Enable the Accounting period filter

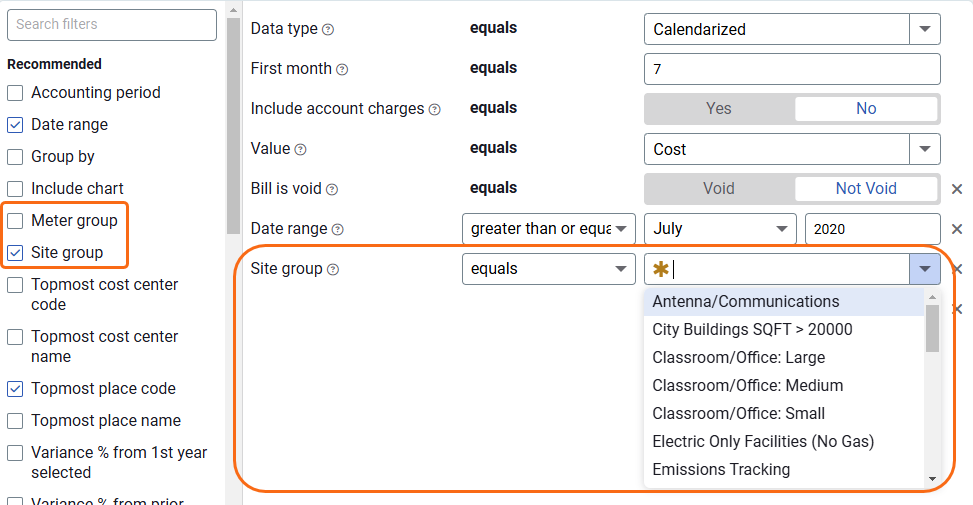click(15, 93)
